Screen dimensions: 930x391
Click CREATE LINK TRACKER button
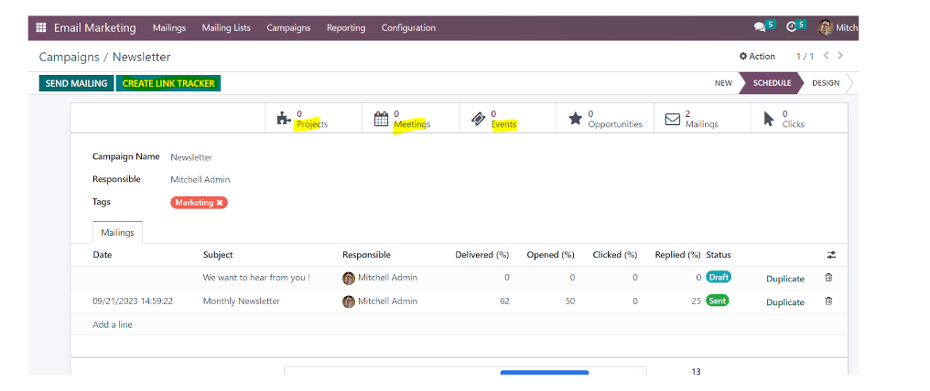168,83
